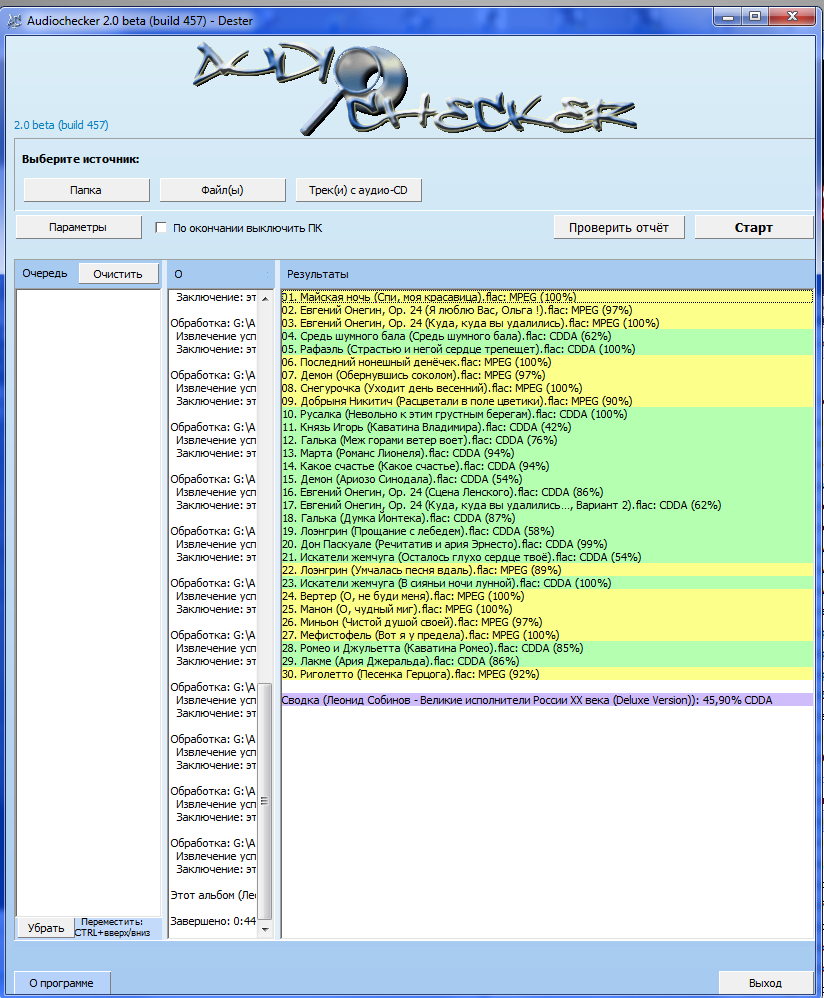Click the version 2.0 beta link
This screenshot has width=824, height=998.
coord(61,125)
